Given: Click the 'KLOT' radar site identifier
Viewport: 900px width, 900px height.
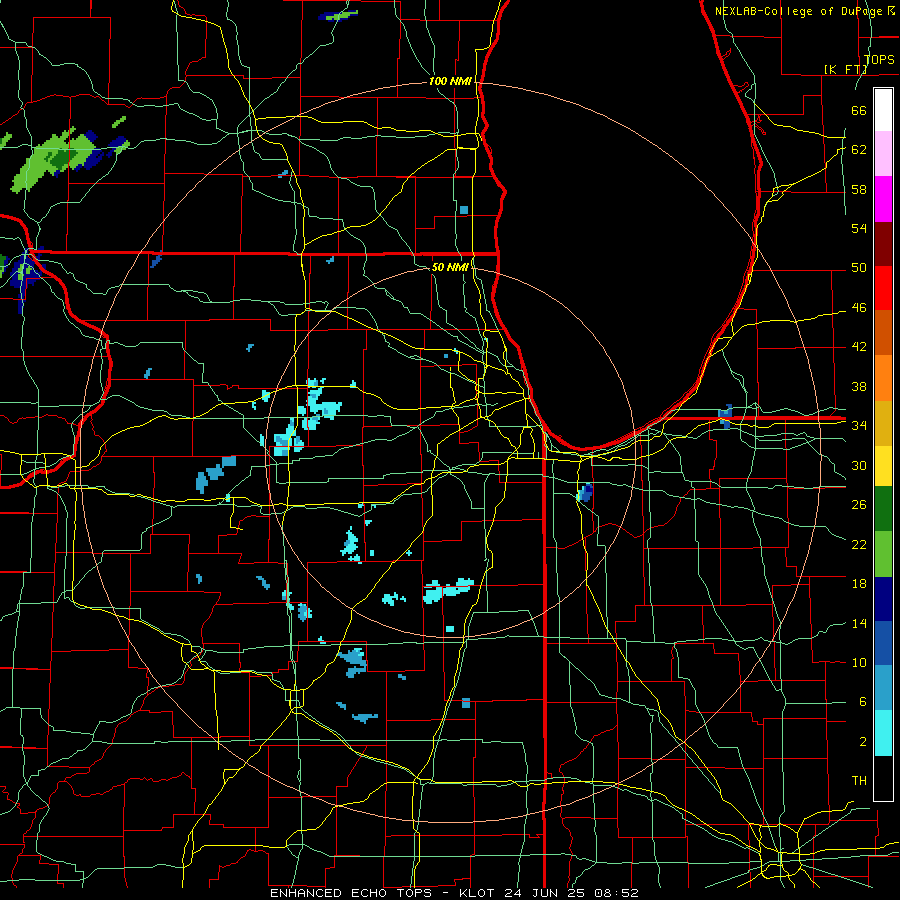Looking at the screenshot, I should click(479, 893).
